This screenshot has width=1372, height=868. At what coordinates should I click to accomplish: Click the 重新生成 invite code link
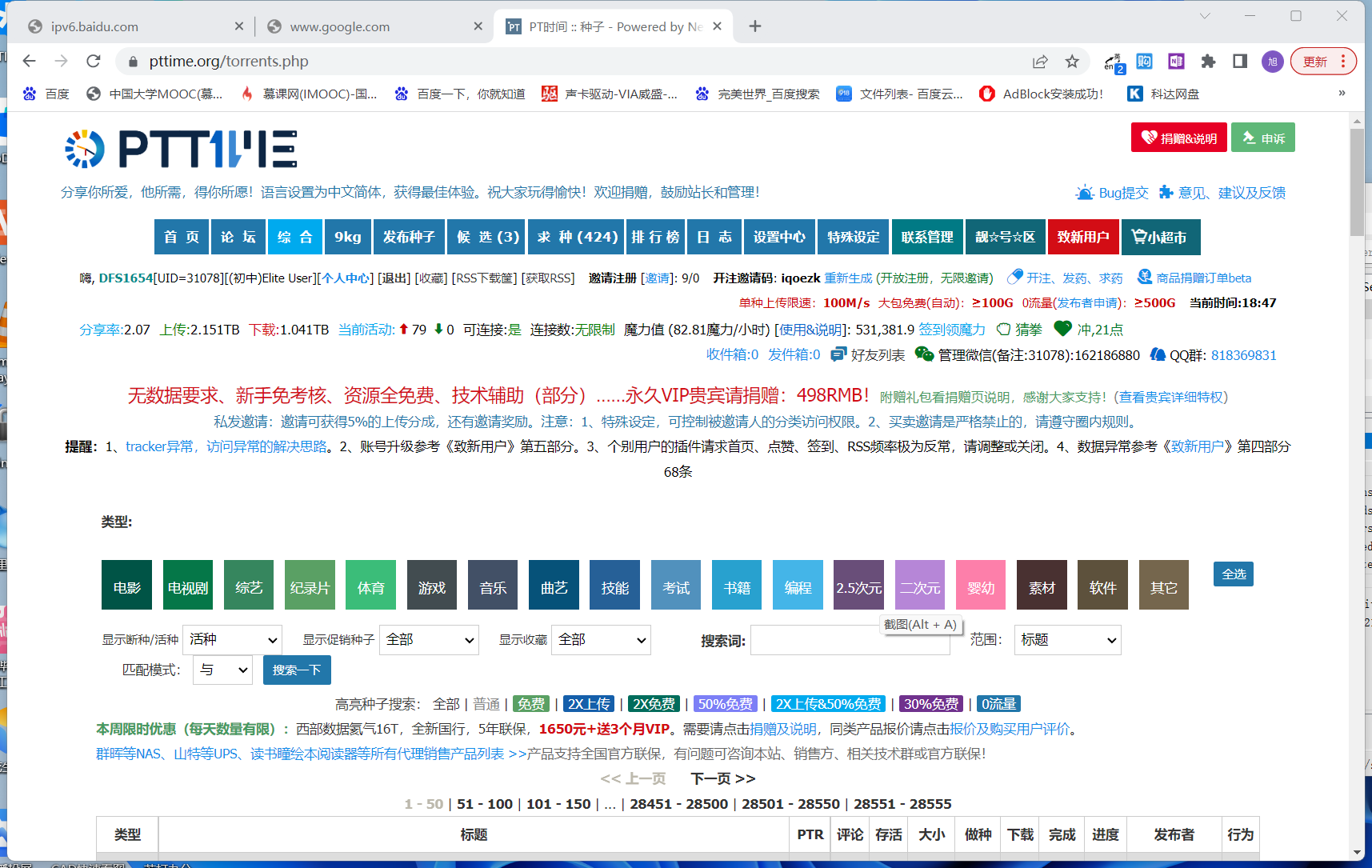[x=848, y=278]
